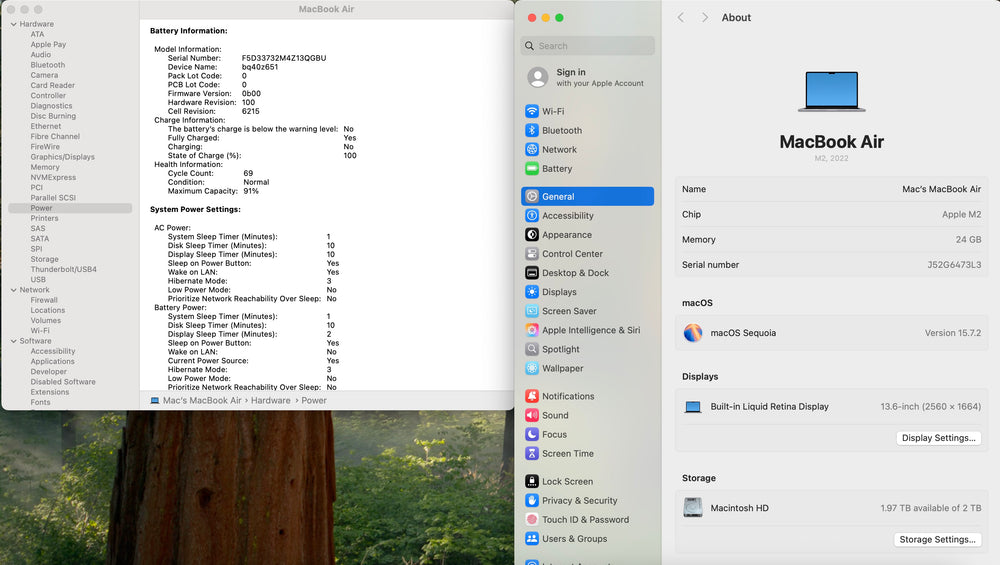Go back using the left chevron

681,18
